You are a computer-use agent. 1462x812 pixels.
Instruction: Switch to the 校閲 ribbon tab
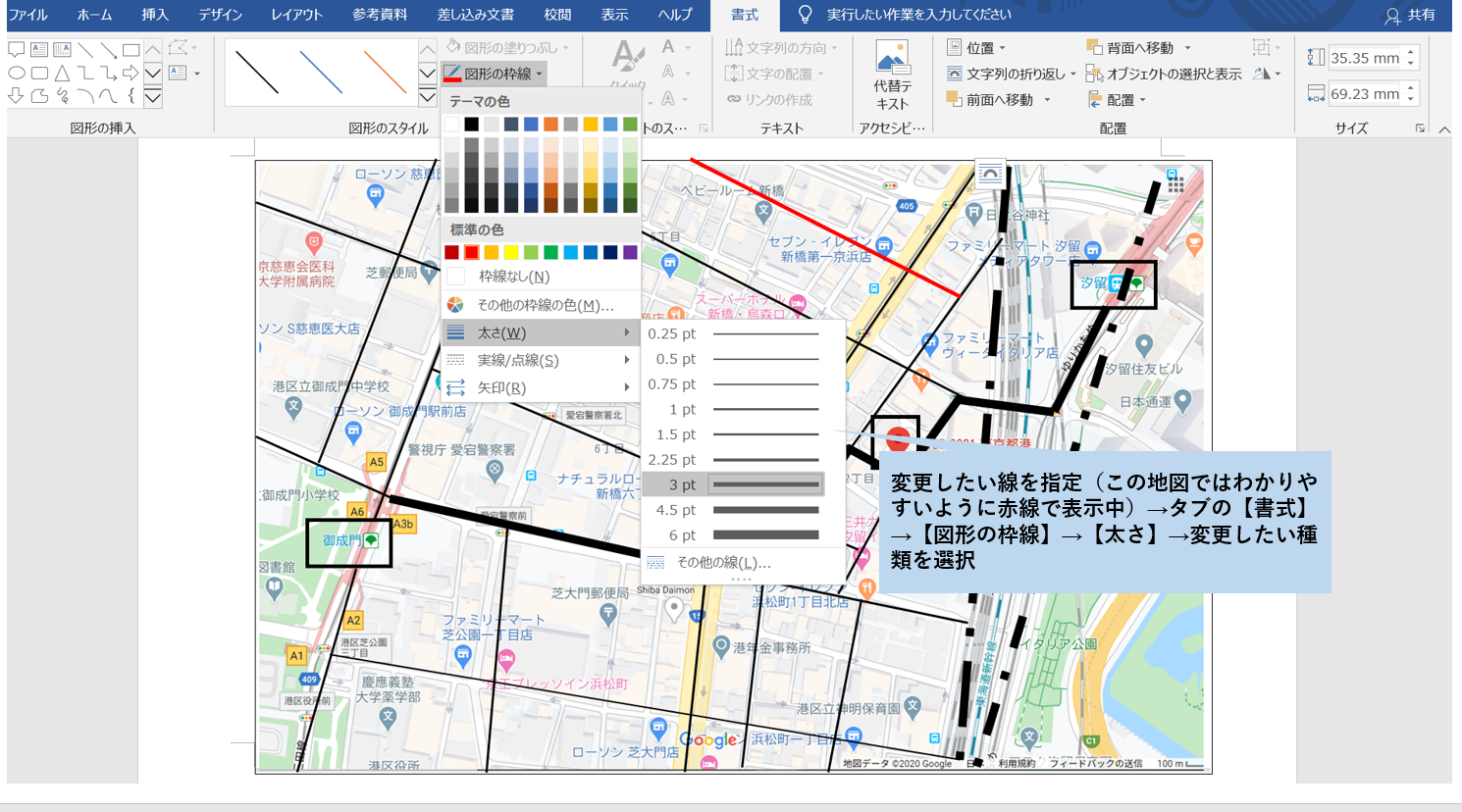[x=556, y=15]
